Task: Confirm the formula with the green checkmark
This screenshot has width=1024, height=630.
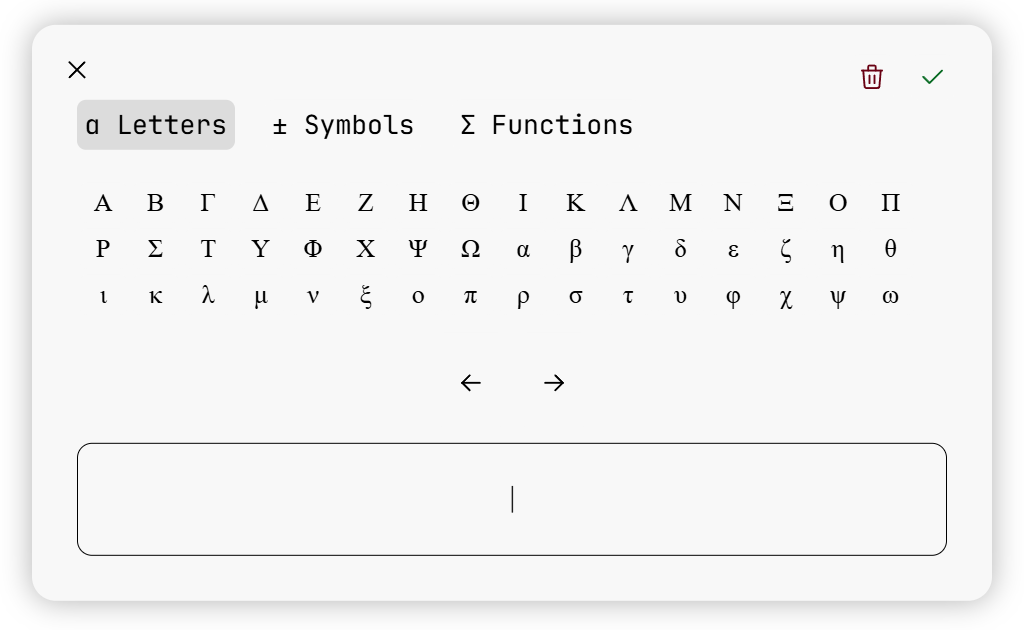Action: pyautogui.click(x=932, y=77)
